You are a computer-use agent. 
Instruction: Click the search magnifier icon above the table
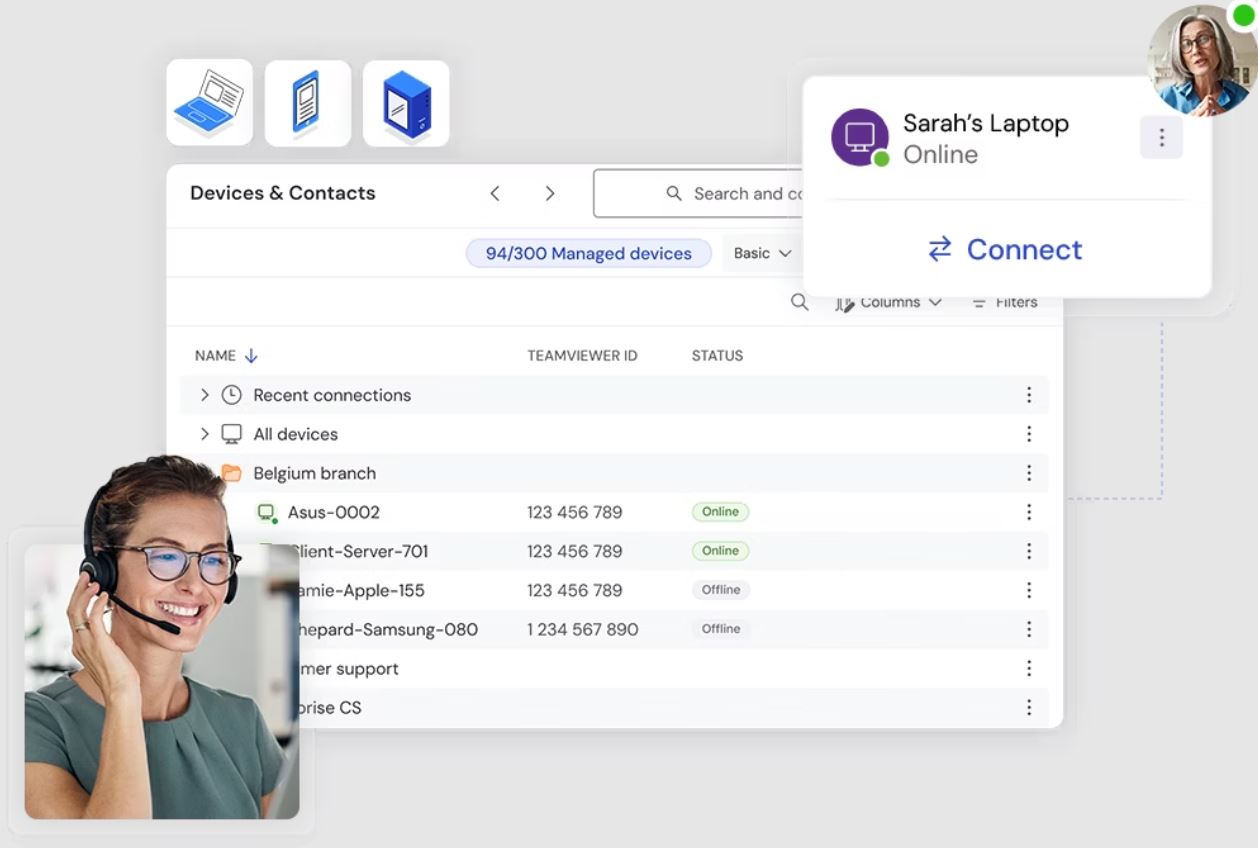point(799,302)
